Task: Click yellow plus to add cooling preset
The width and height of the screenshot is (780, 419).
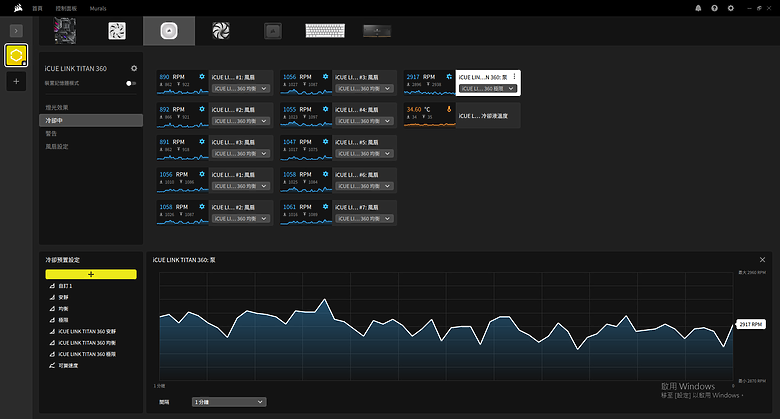Action: click(x=91, y=273)
